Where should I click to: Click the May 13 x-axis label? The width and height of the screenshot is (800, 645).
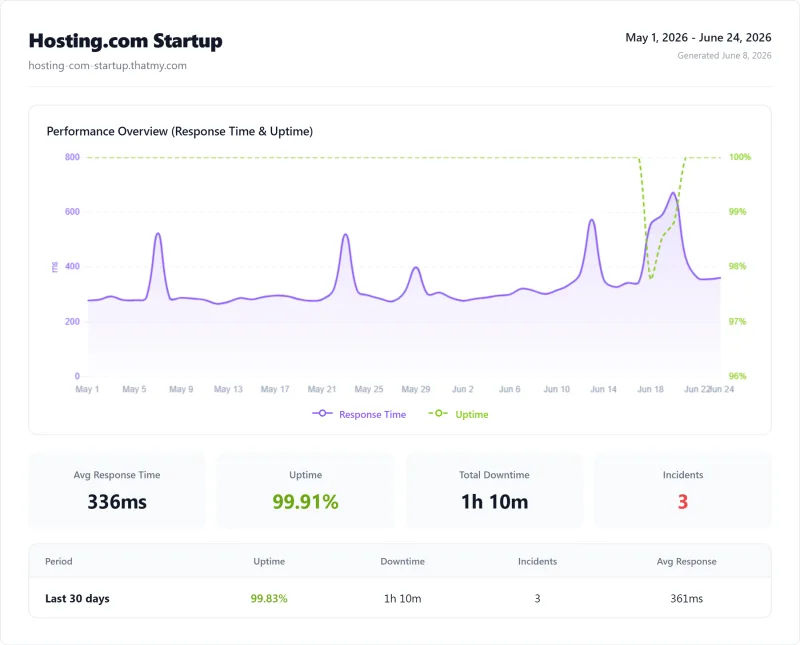click(228, 389)
